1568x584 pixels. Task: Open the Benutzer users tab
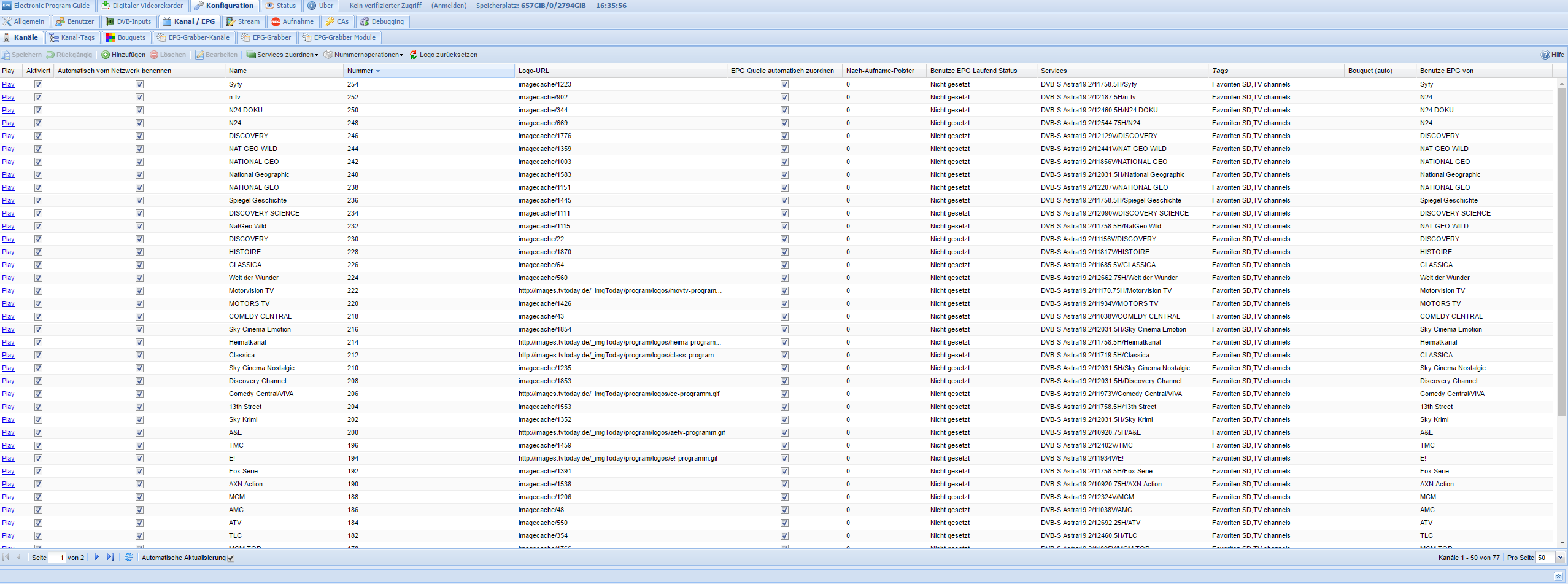[75, 21]
